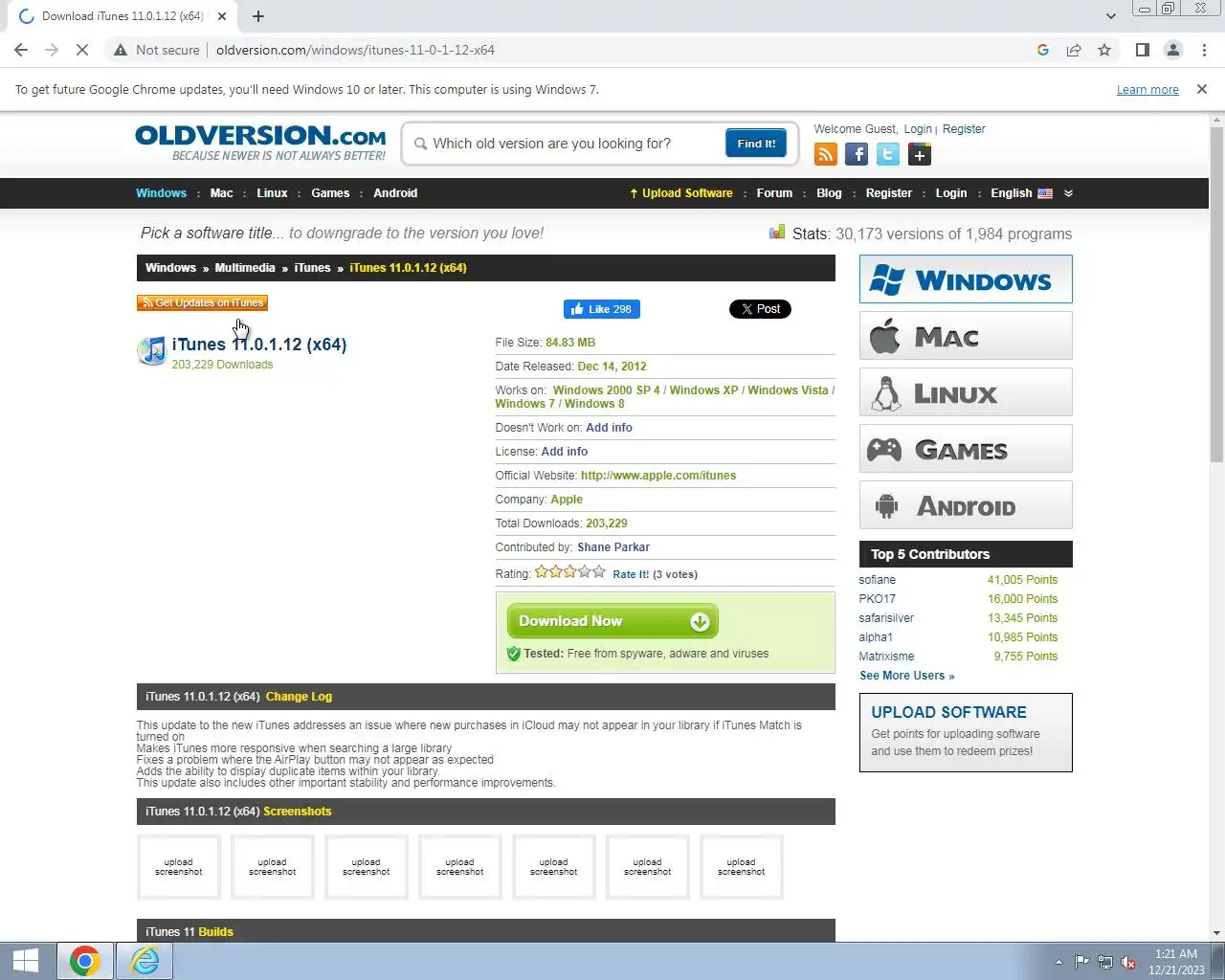Open a new browser tab

(258, 16)
